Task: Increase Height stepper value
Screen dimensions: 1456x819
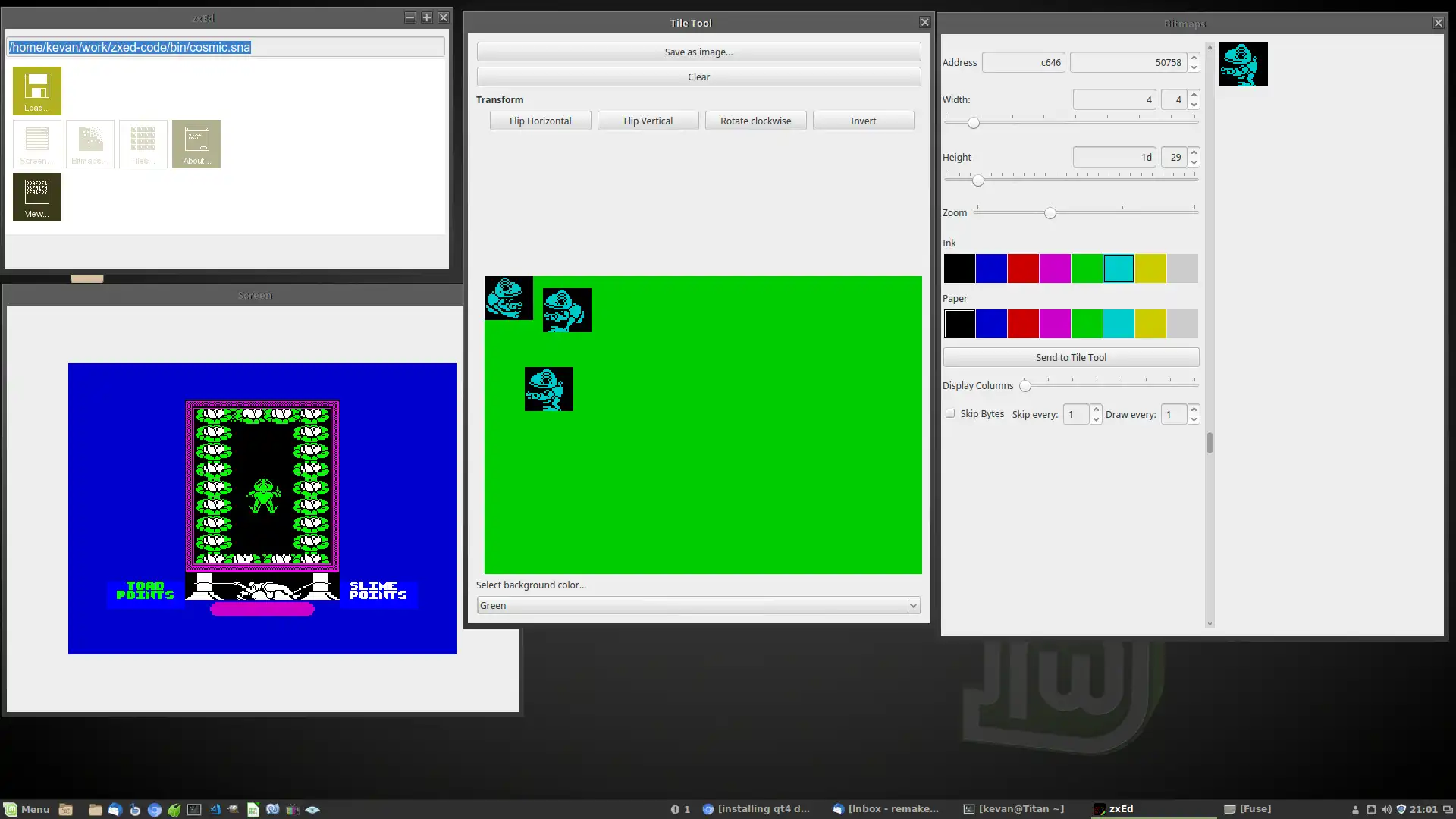Action: point(1193,152)
